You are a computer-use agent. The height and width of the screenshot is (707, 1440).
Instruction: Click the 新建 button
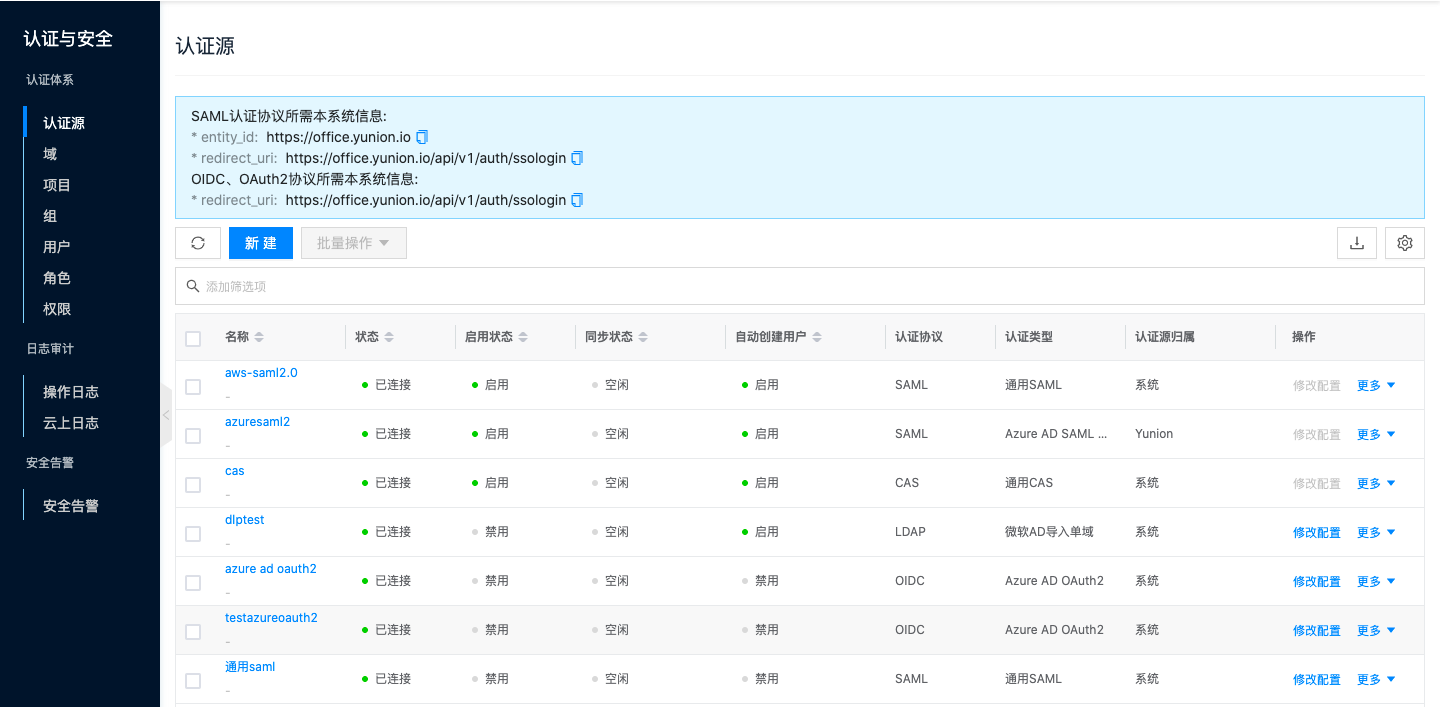pyautogui.click(x=260, y=243)
